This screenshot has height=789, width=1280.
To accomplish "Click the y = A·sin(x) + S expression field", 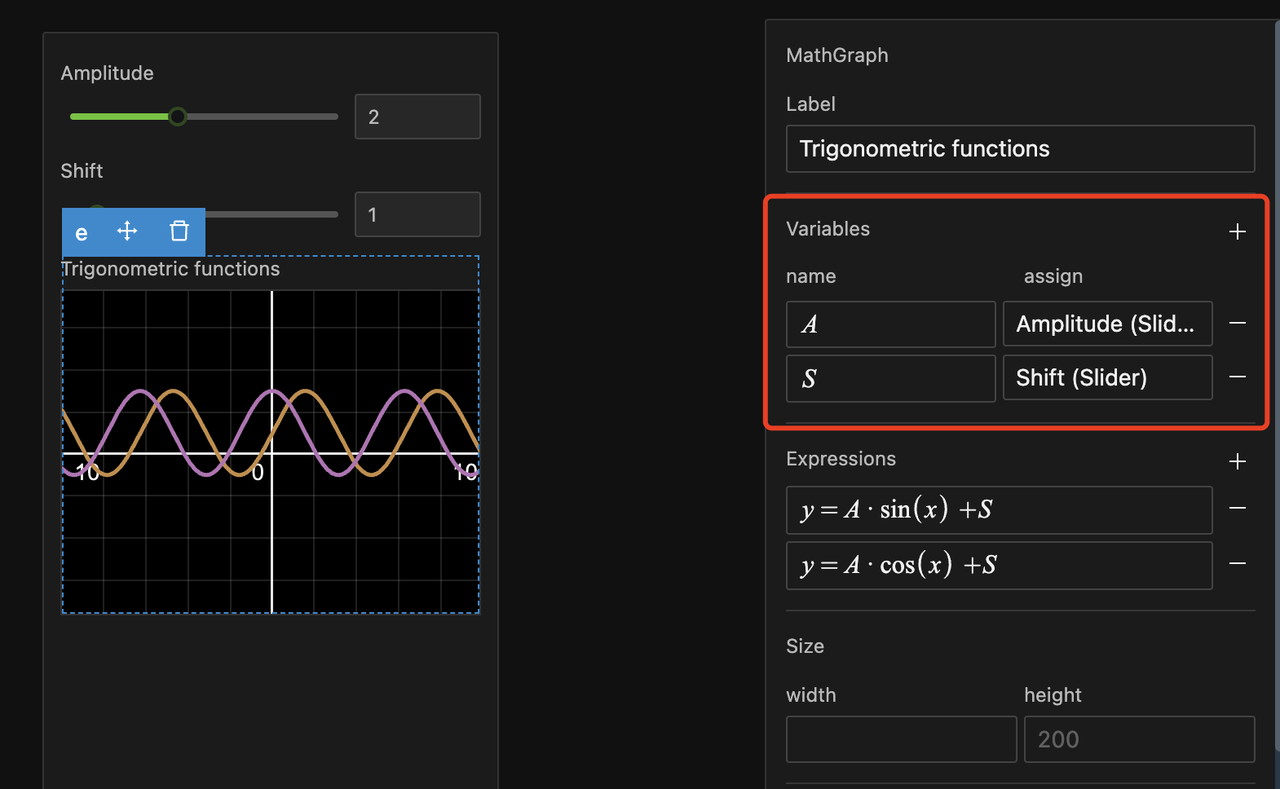I will (999, 510).
